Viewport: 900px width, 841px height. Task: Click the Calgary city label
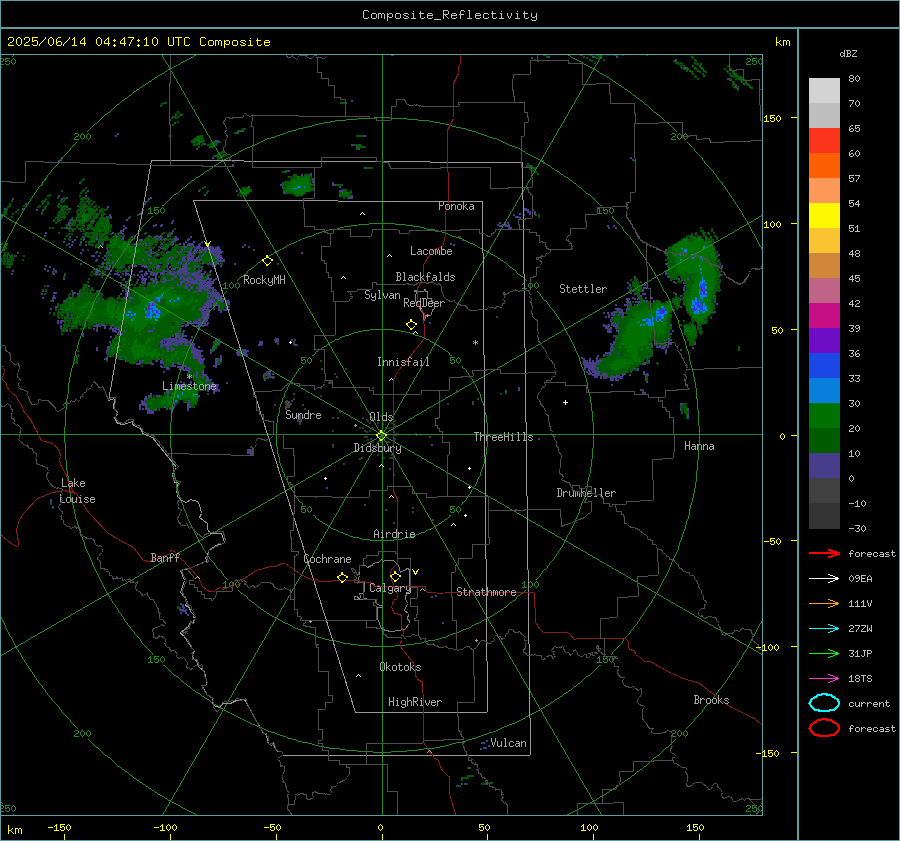(390, 588)
